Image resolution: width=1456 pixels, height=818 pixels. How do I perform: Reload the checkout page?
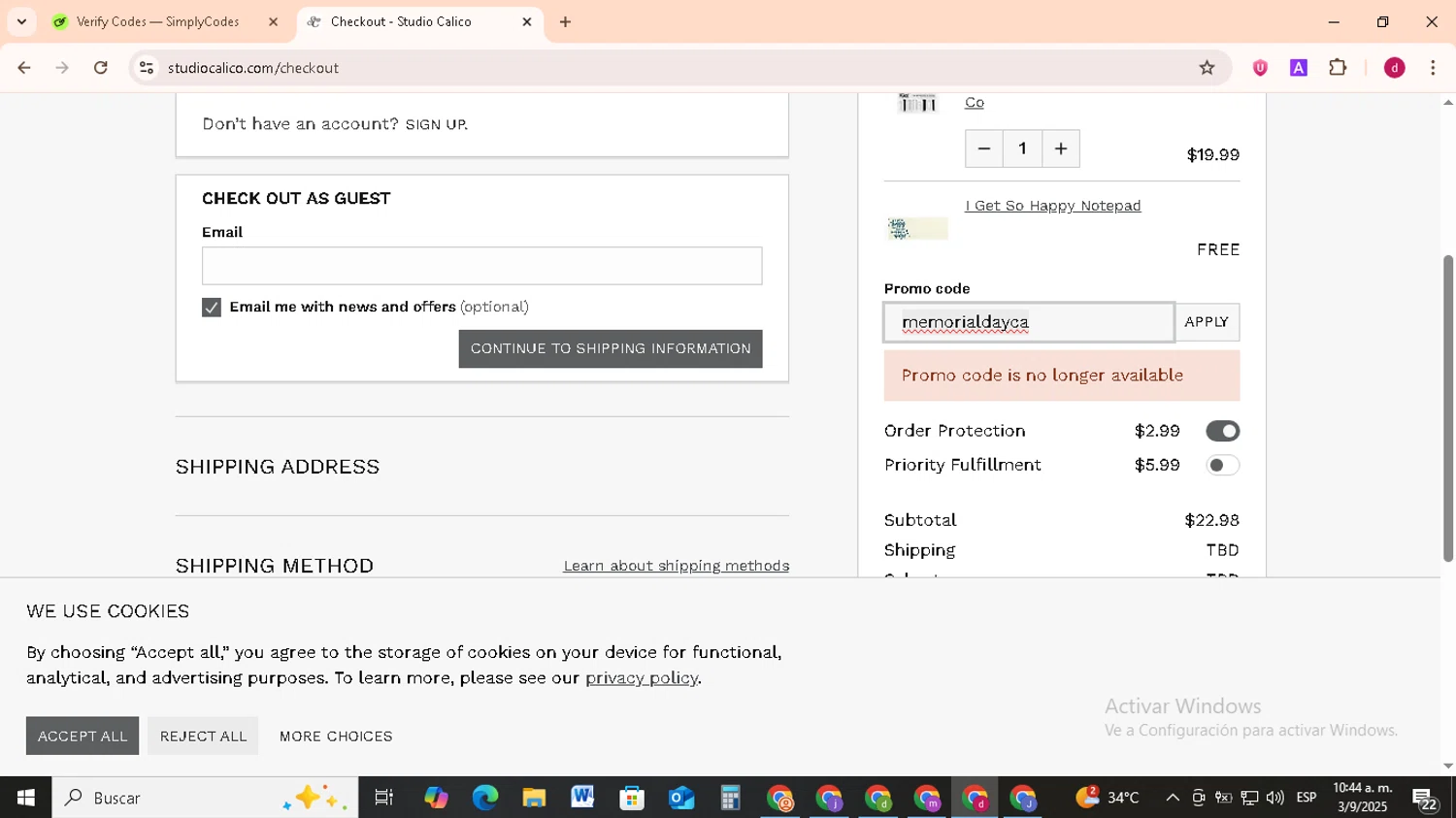click(101, 68)
